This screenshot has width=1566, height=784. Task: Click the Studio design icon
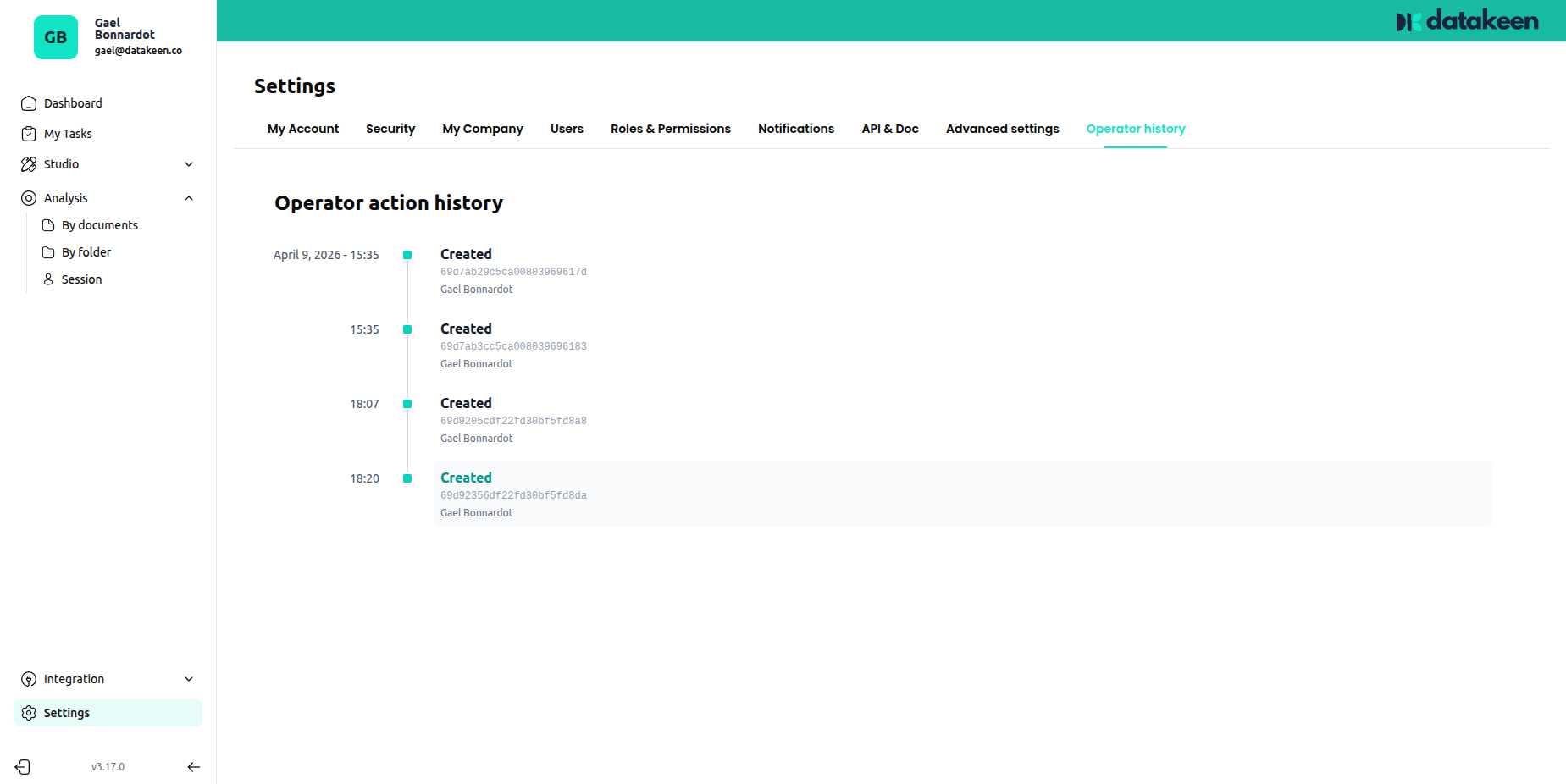[x=29, y=164]
